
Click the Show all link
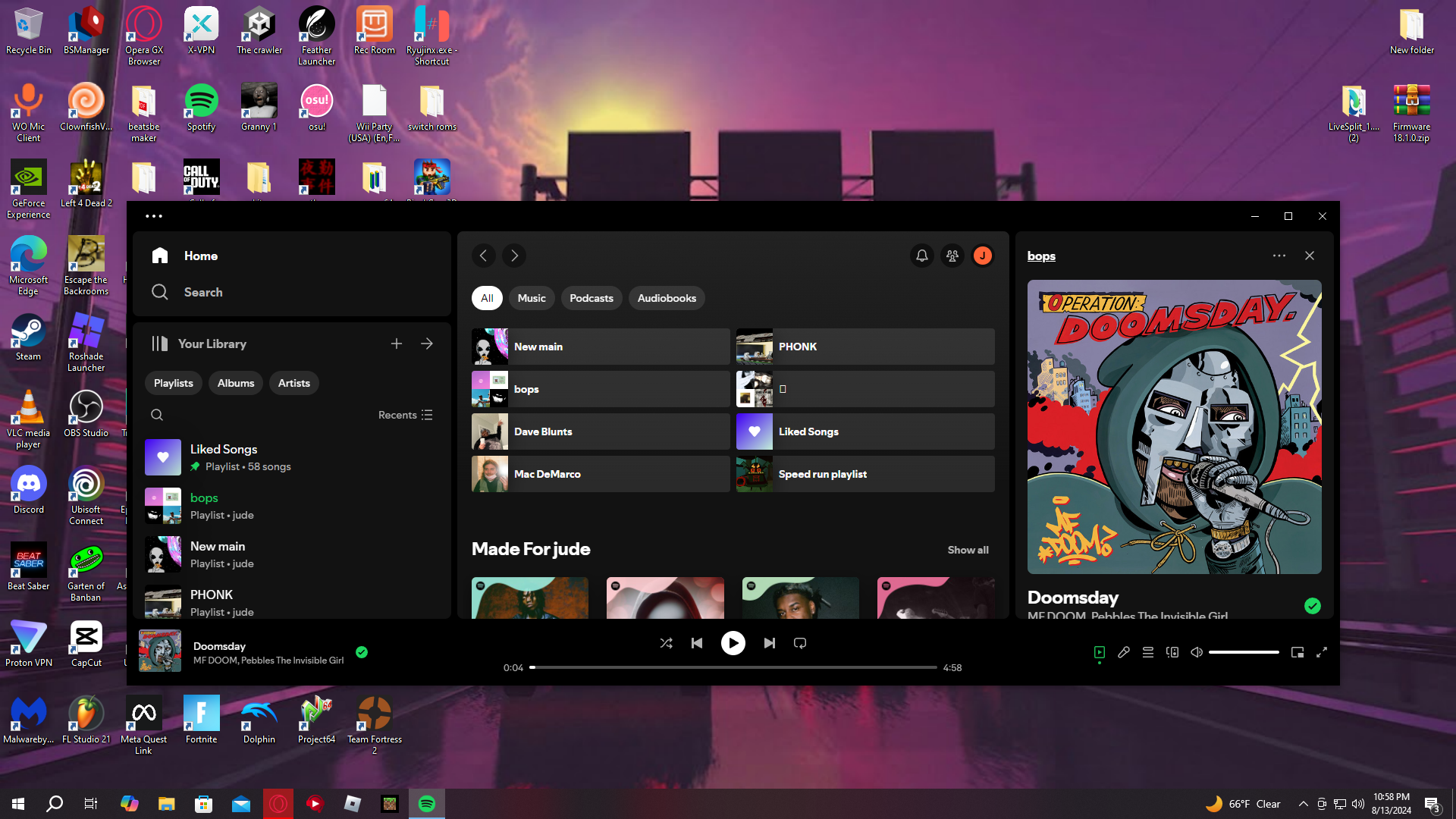point(968,550)
